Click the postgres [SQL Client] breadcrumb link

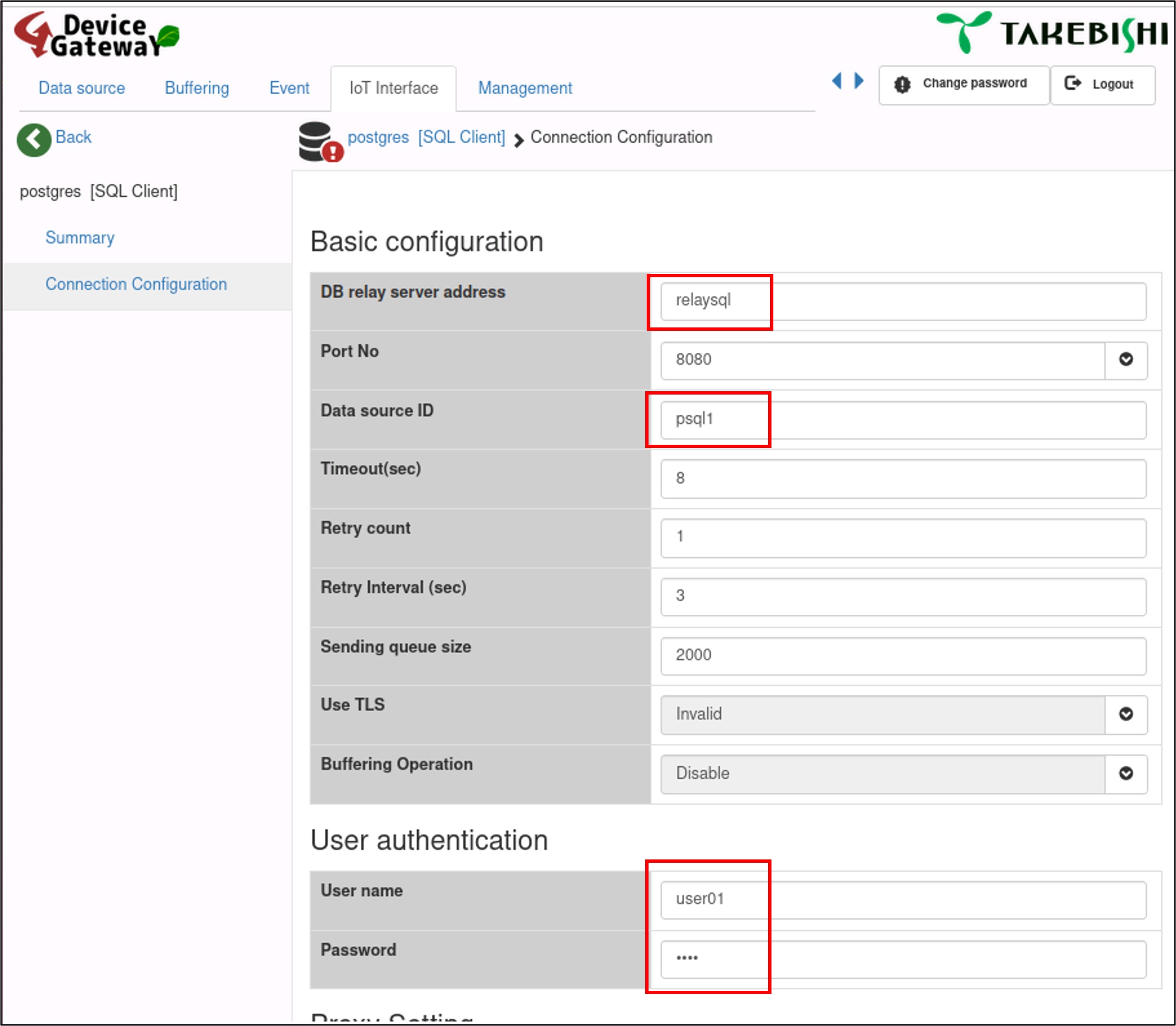pos(426,137)
